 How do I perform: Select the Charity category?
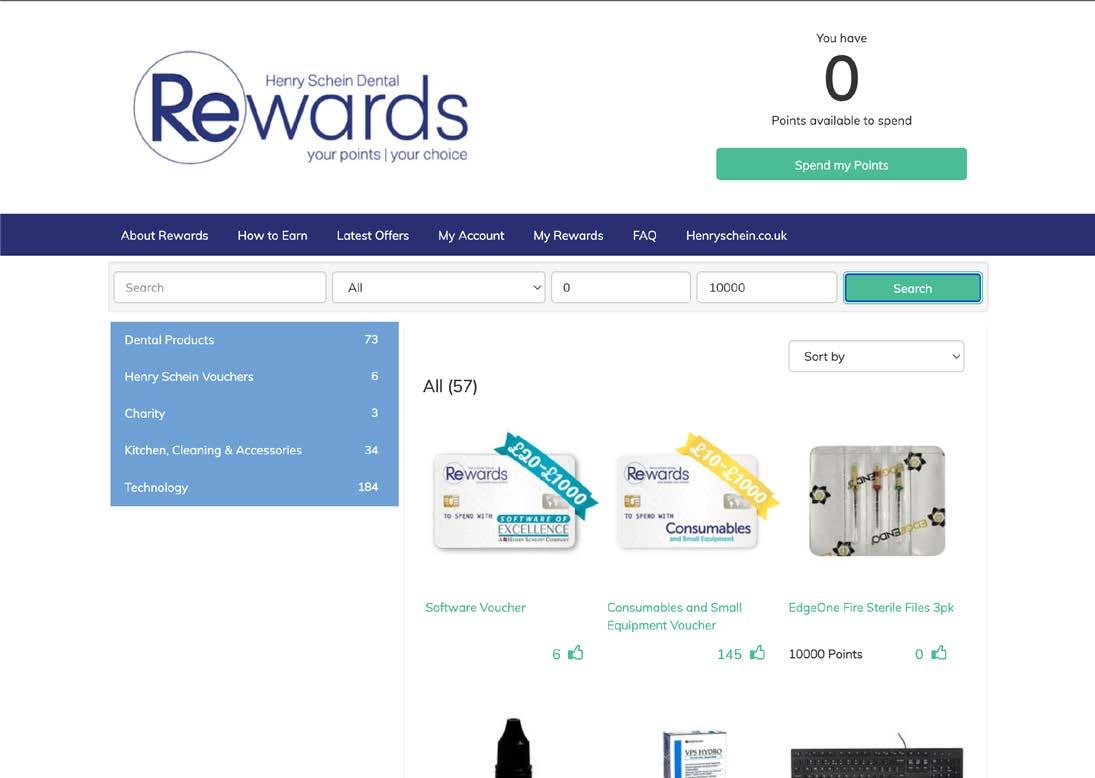tap(254, 413)
